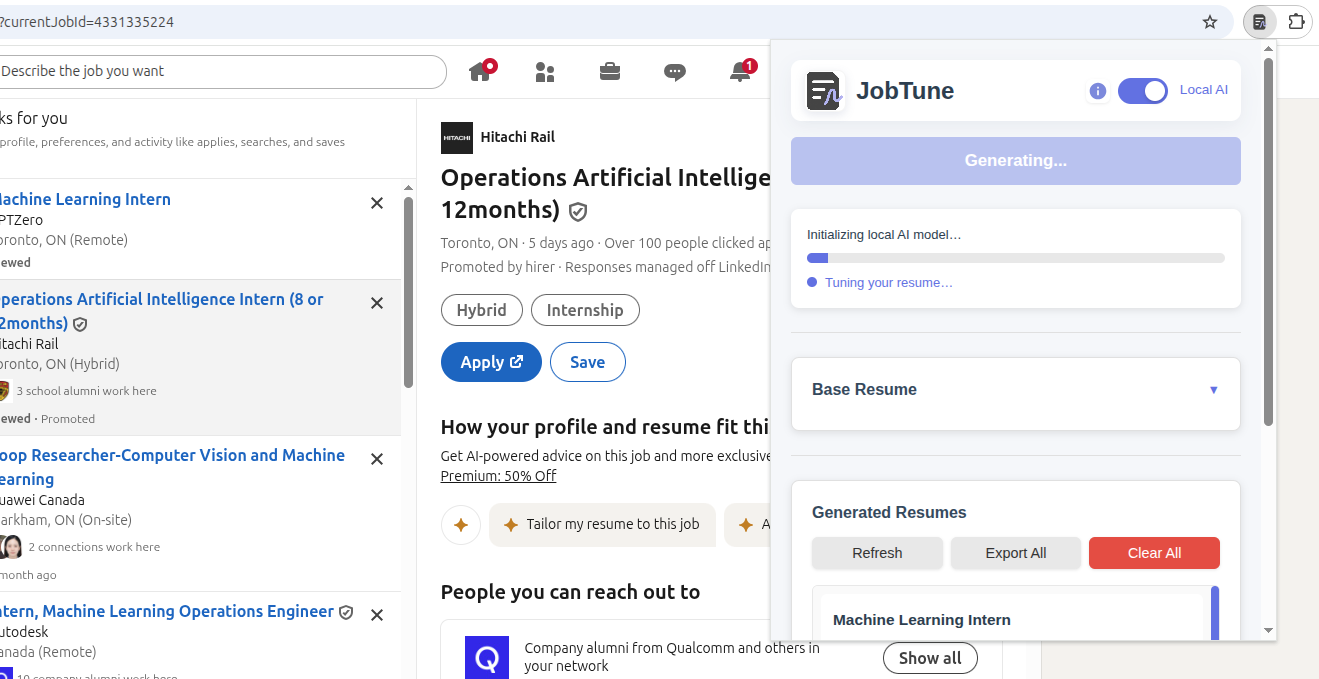Open the Jobs briefcase icon
This screenshot has width=1319, height=679.
(x=609, y=72)
